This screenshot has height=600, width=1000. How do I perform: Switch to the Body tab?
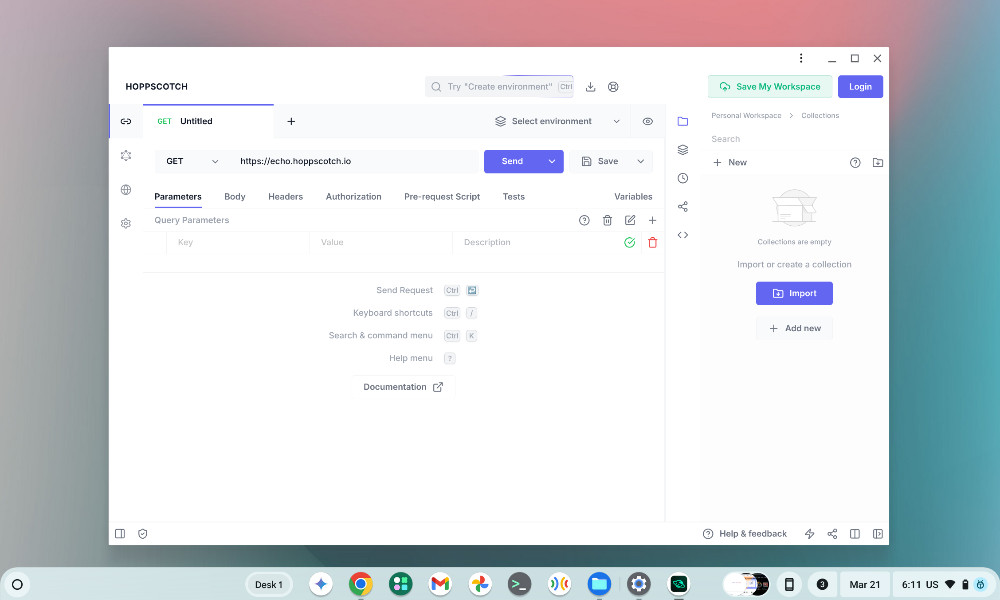point(235,196)
